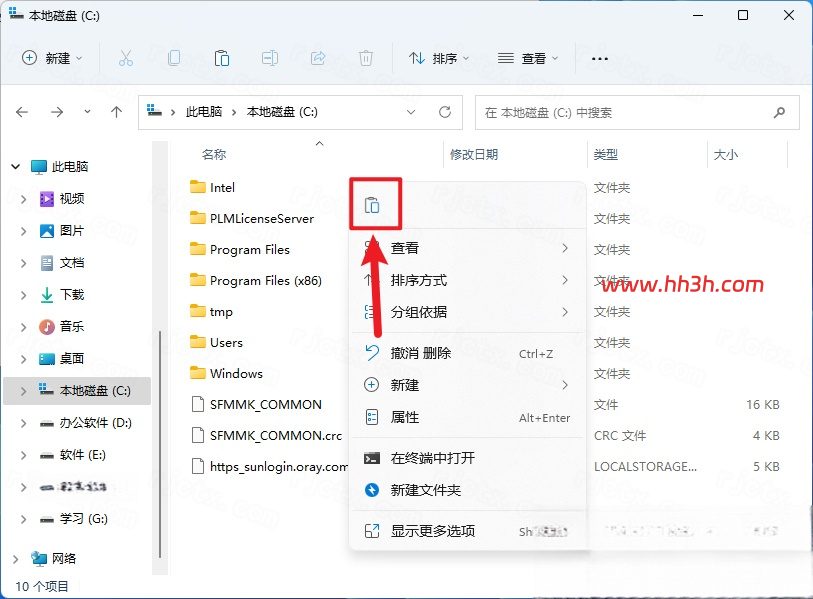Viewport: 813px width, 599px height.
Task: Expand the 图片 tree node
Action: pos(23,231)
